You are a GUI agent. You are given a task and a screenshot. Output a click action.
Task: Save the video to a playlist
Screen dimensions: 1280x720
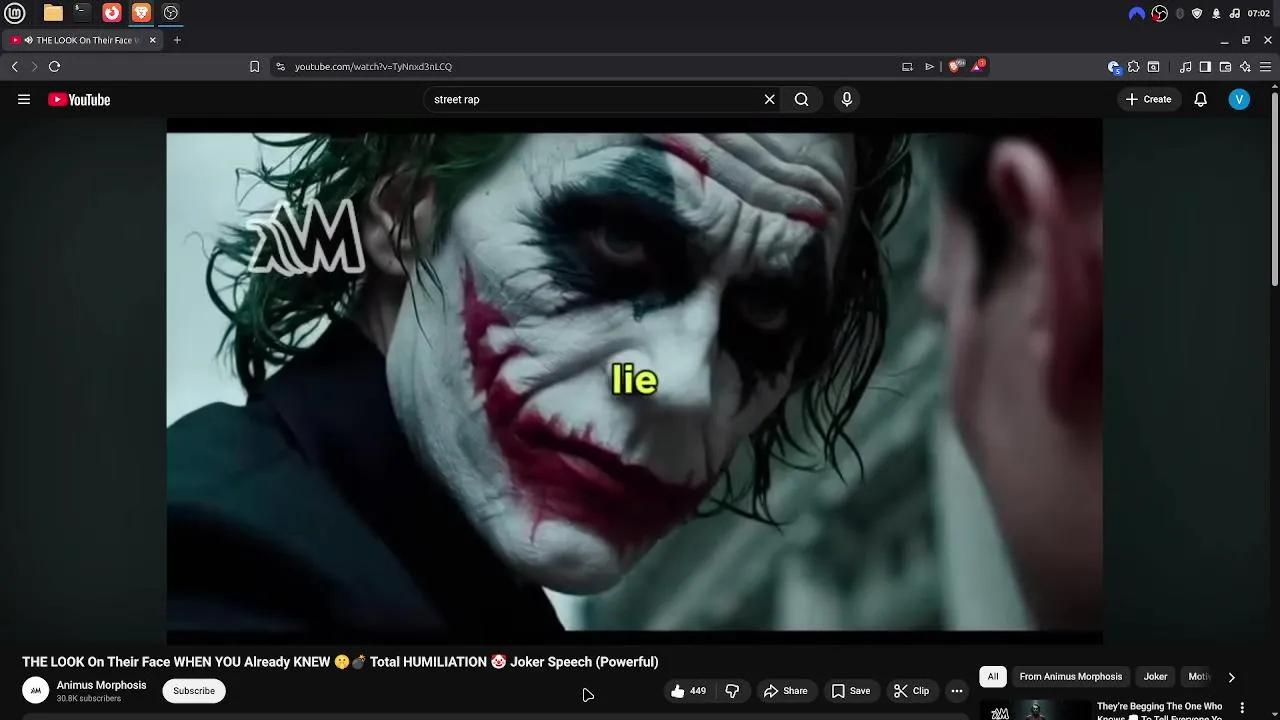pyautogui.click(x=851, y=691)
